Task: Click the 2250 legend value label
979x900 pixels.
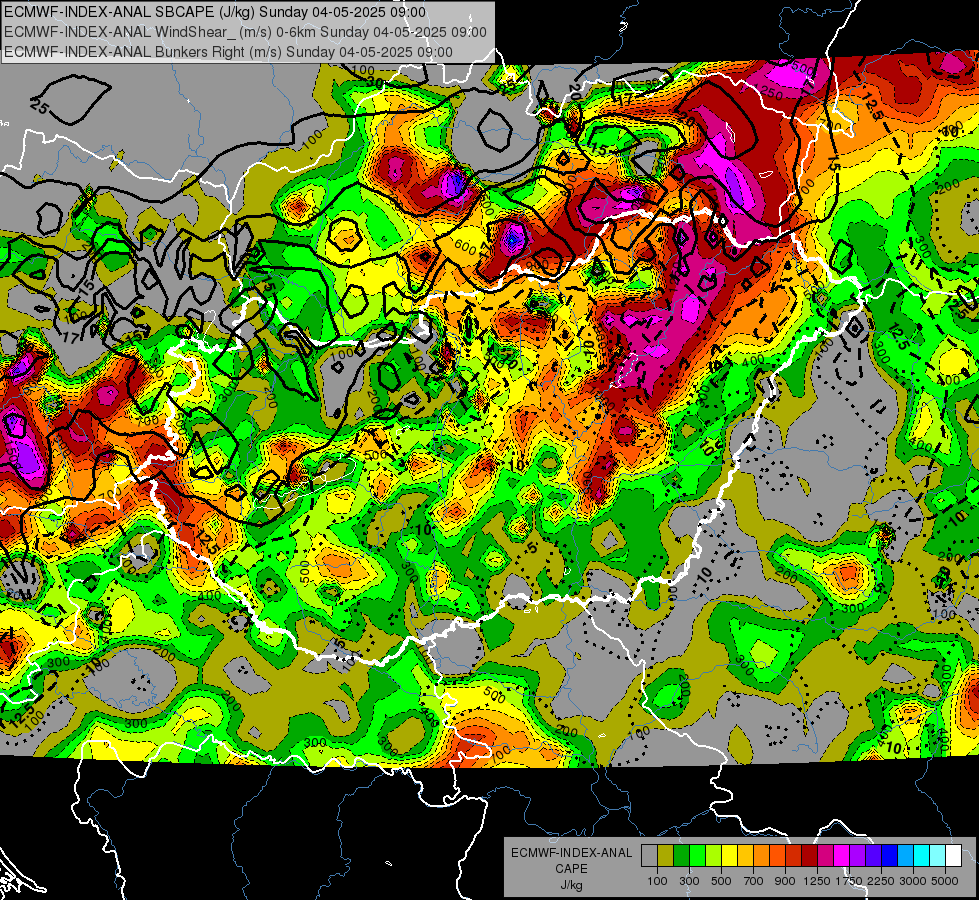Action: point(880,881)
